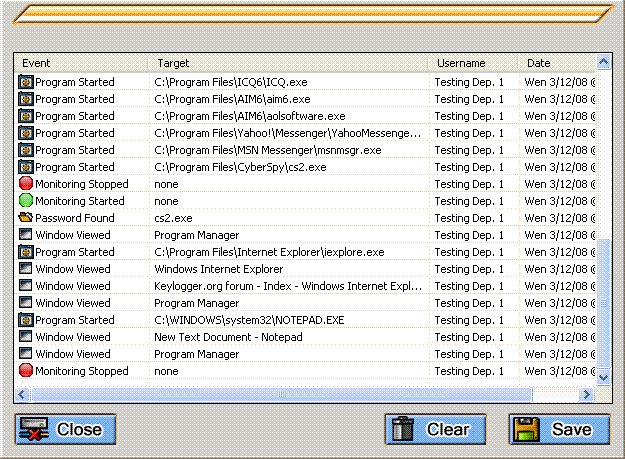Screen dimensions: 625x459
Task: Click the Username column header
Action: point(472,63)
